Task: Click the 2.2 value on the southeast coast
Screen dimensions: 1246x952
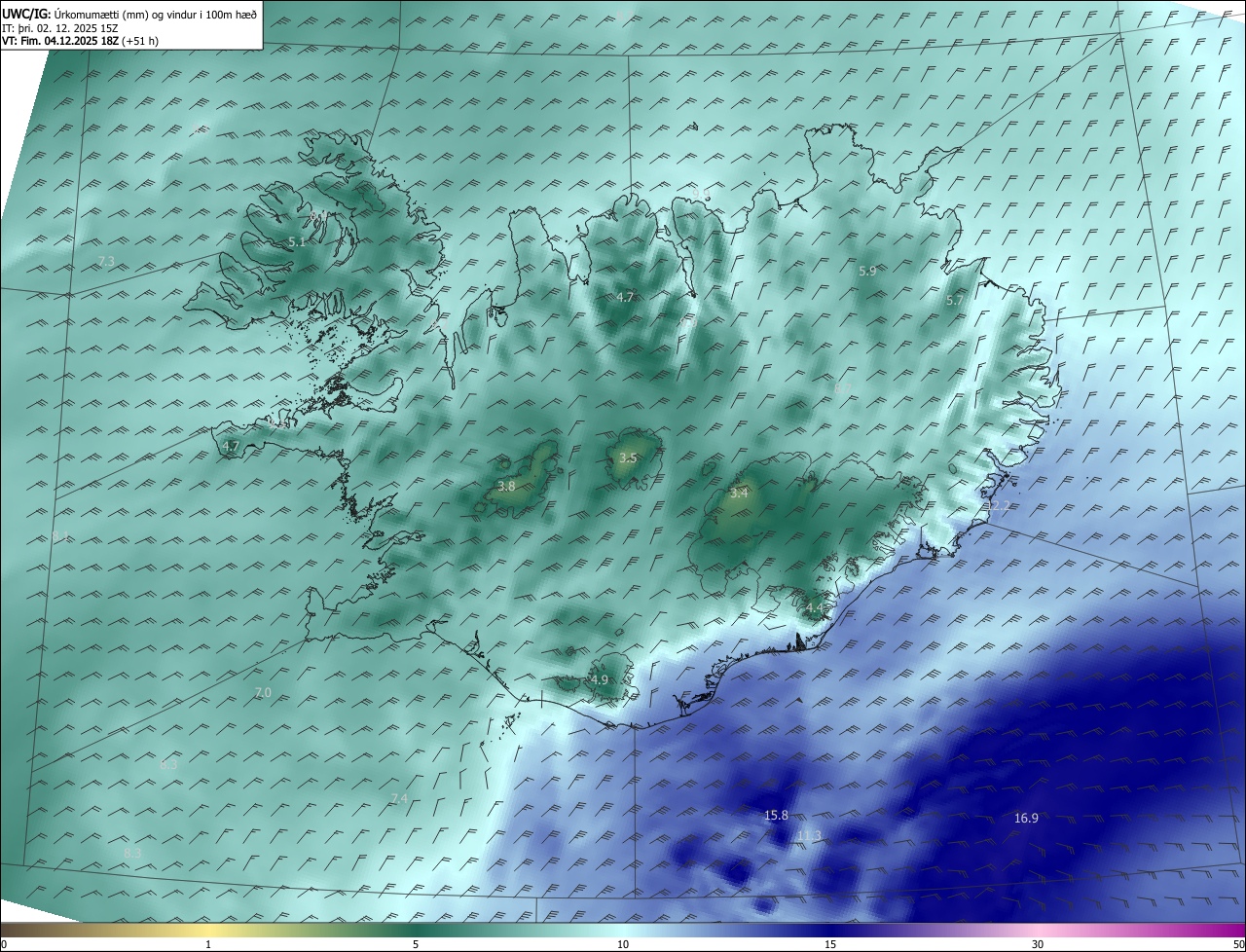Action: [1000, 506]
